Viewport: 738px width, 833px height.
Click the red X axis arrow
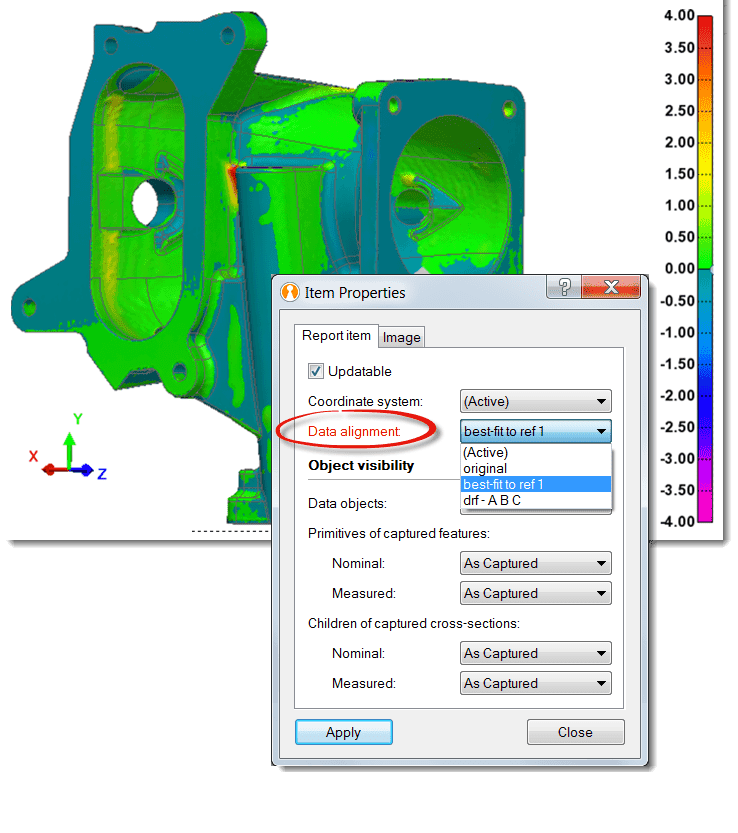[52, 469]
